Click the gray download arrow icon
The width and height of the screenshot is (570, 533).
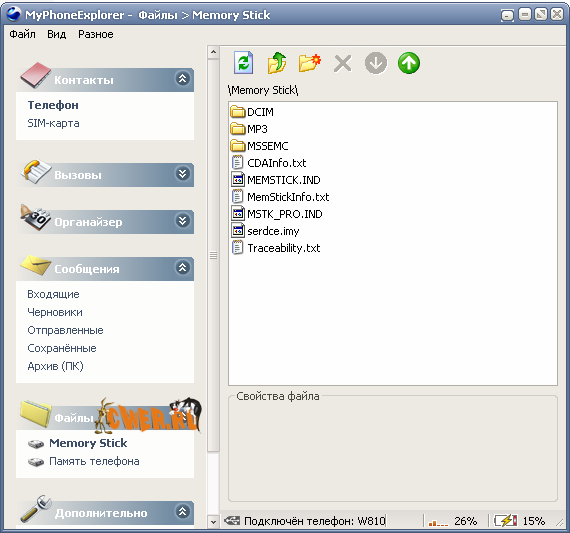click(376, 63)
